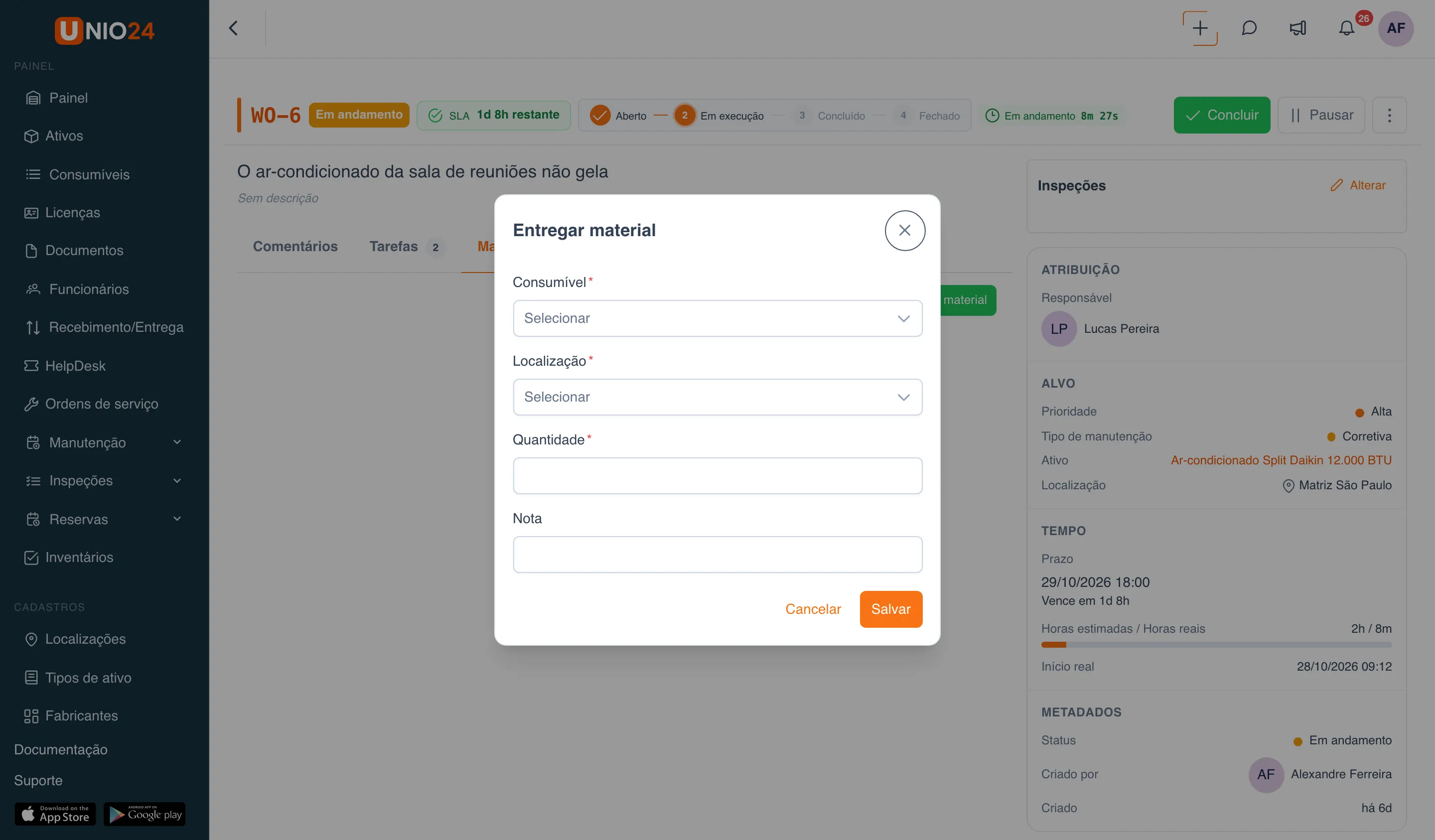1435x840 pixels.
Task: Click the Google Play badge
Action: (144, 815)
